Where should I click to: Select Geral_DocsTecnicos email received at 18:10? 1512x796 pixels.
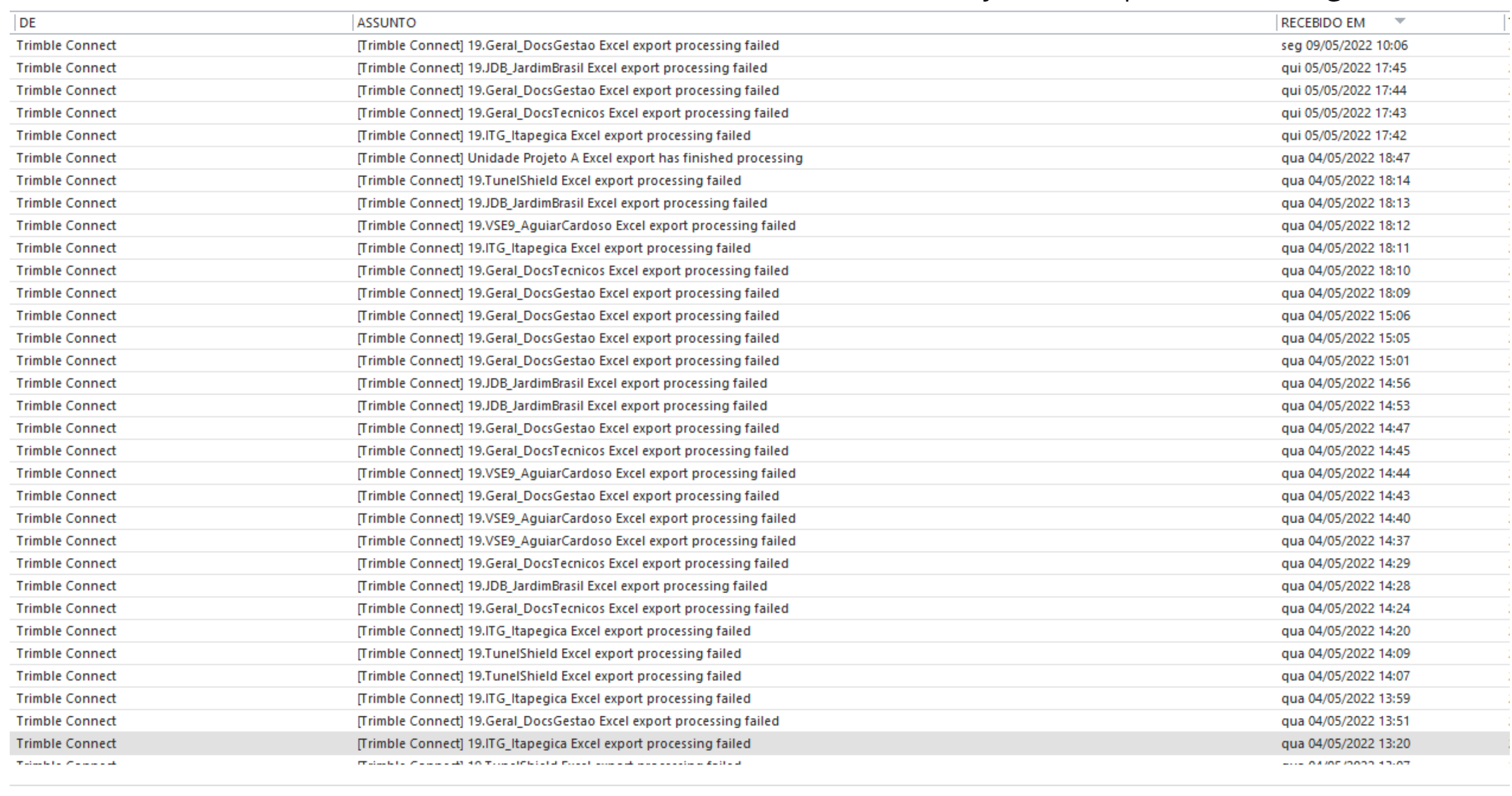[x=759, y=271]
